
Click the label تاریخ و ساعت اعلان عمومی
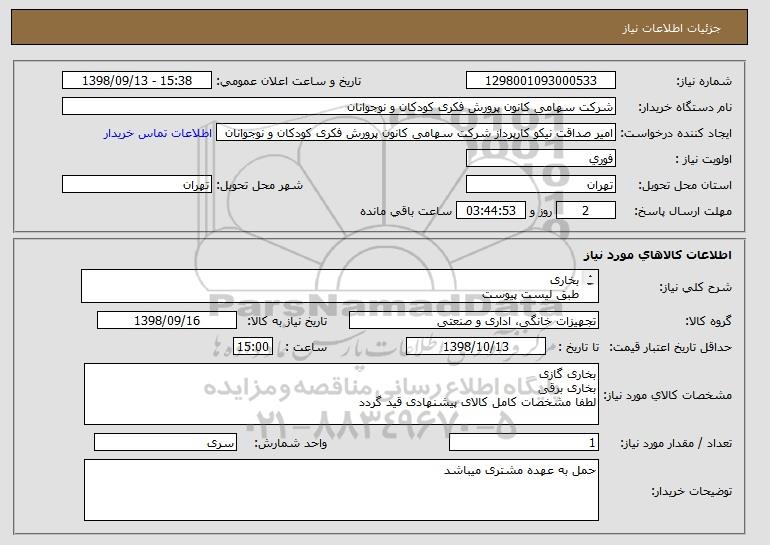(289, 81)
